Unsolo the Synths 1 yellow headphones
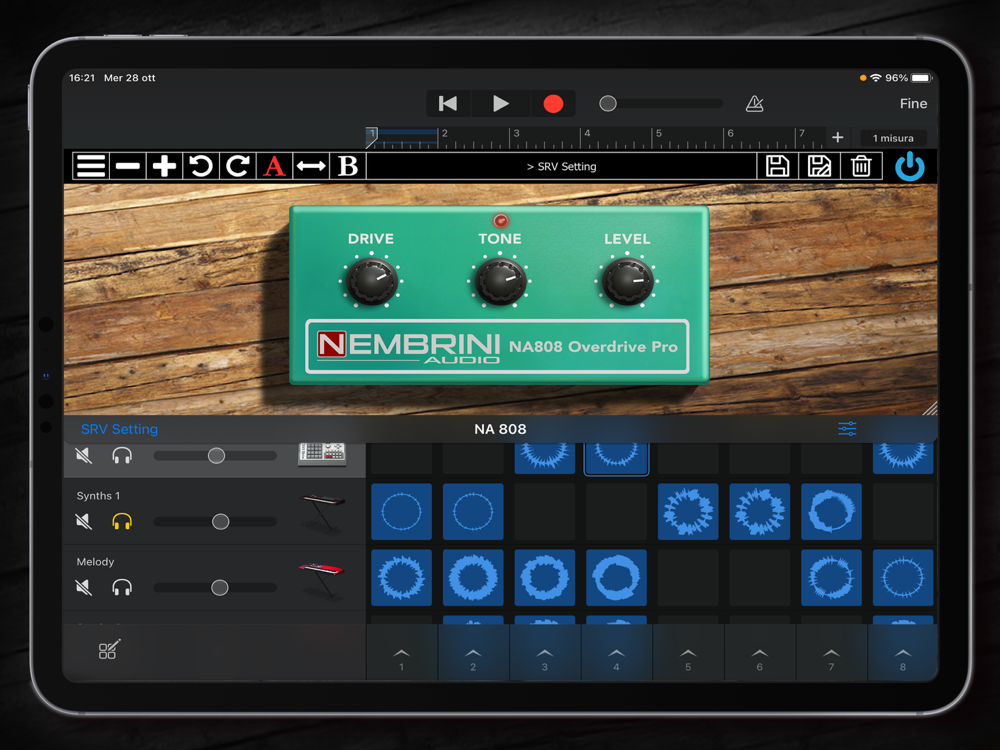 coord(122,522)
